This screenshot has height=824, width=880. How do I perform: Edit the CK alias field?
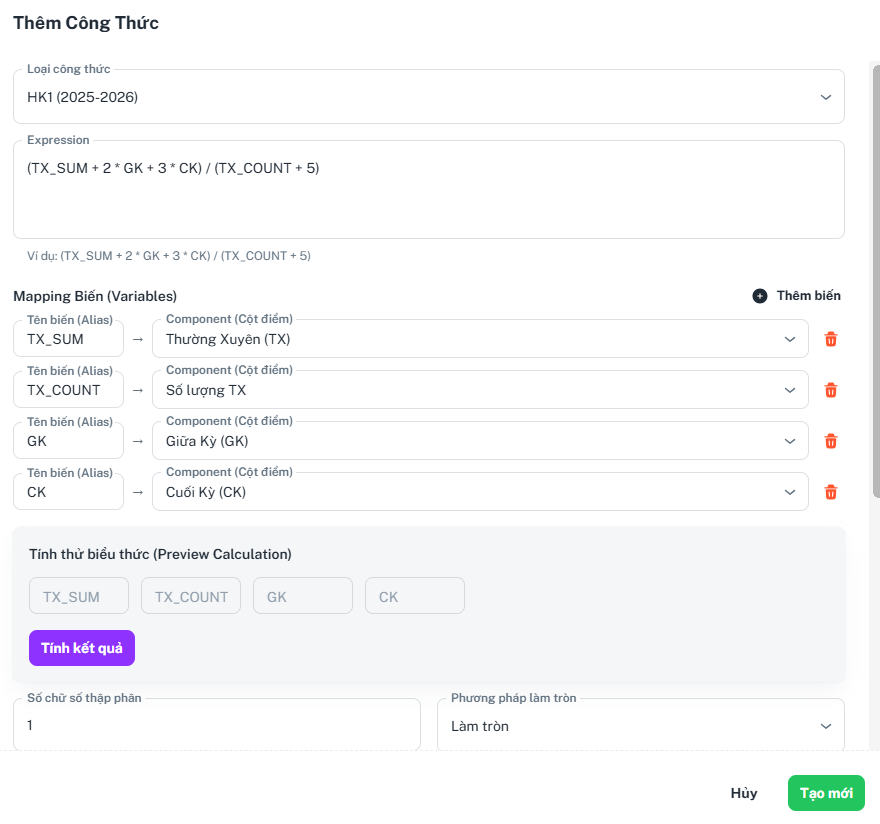click(x=68, y=492)
